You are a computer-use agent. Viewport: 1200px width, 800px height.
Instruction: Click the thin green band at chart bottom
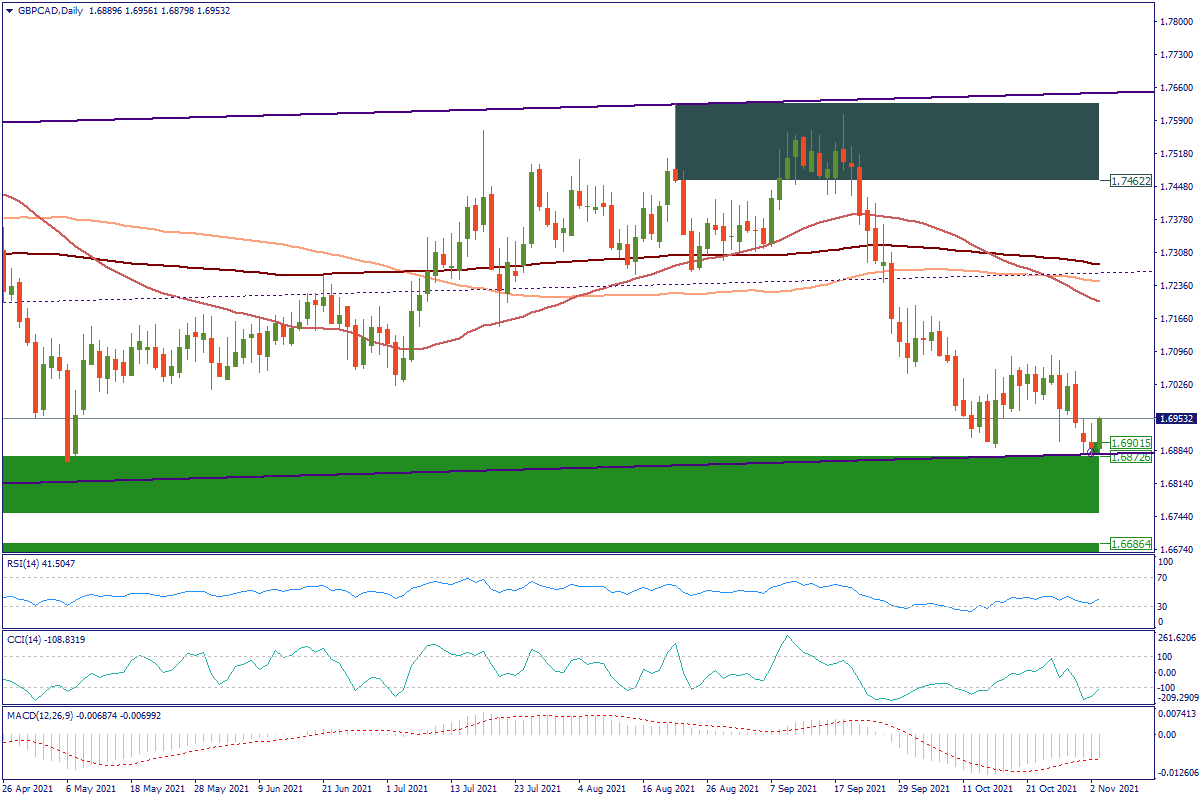[x=550, y=547]
